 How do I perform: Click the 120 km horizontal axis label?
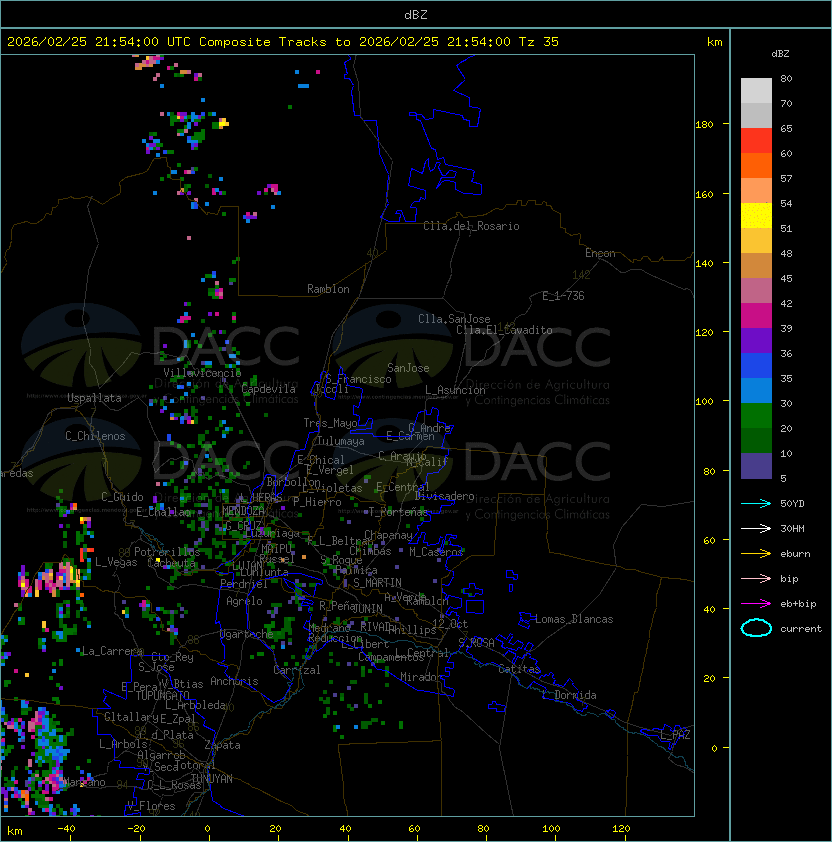click(x=621, y=829)
